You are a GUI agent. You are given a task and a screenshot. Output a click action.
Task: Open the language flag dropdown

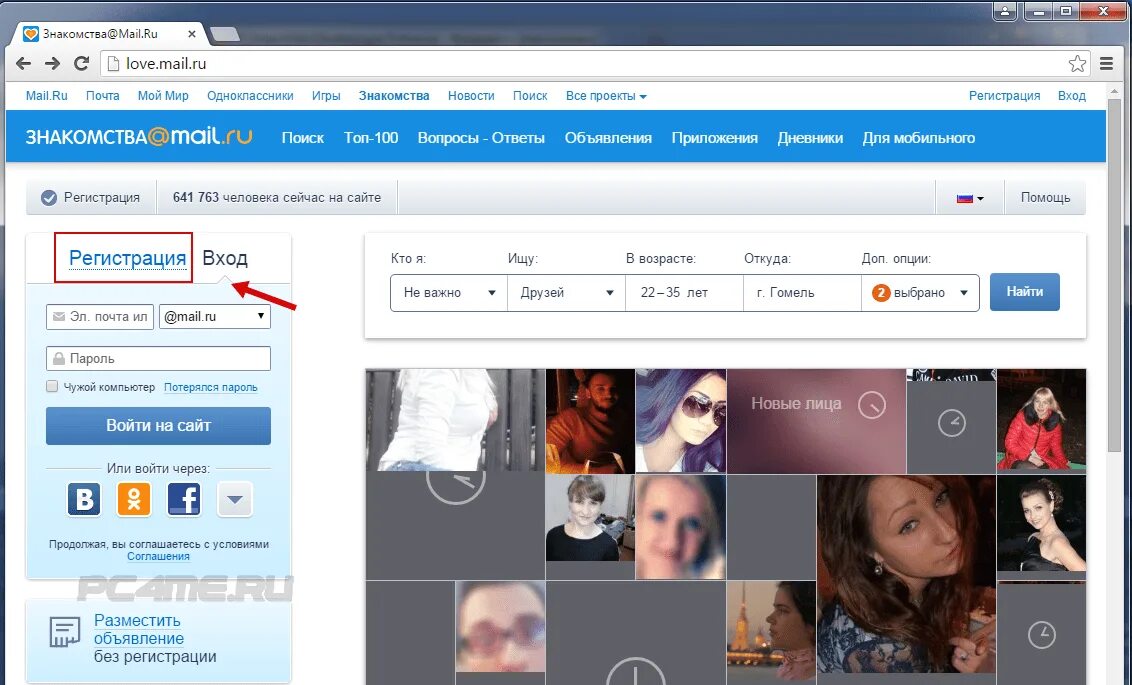(970, 198)
